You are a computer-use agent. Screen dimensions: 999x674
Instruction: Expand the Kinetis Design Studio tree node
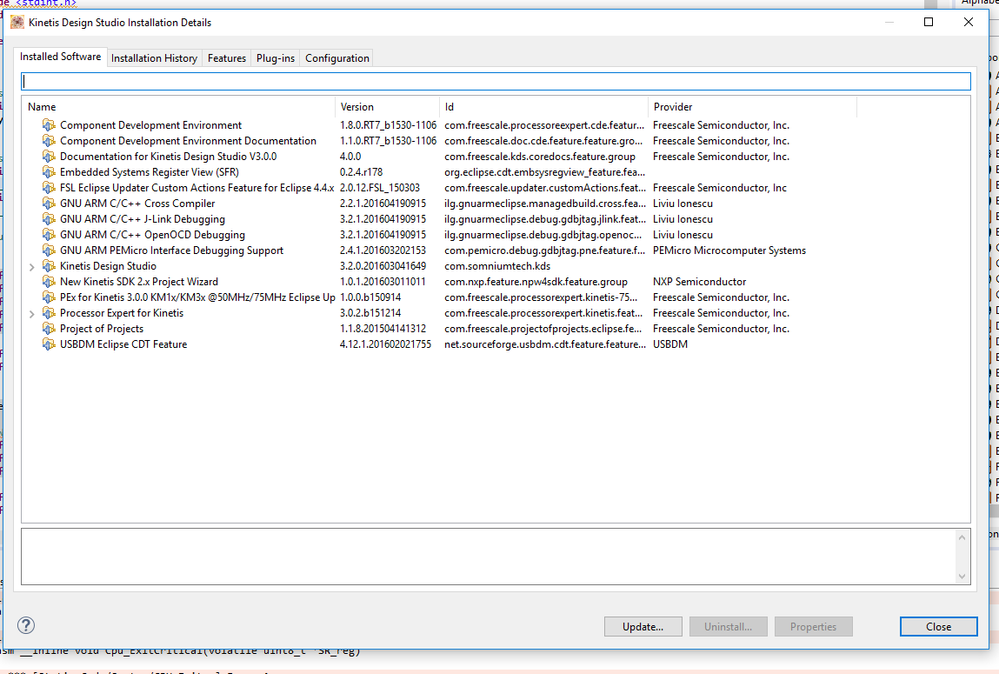click(32, 267)
